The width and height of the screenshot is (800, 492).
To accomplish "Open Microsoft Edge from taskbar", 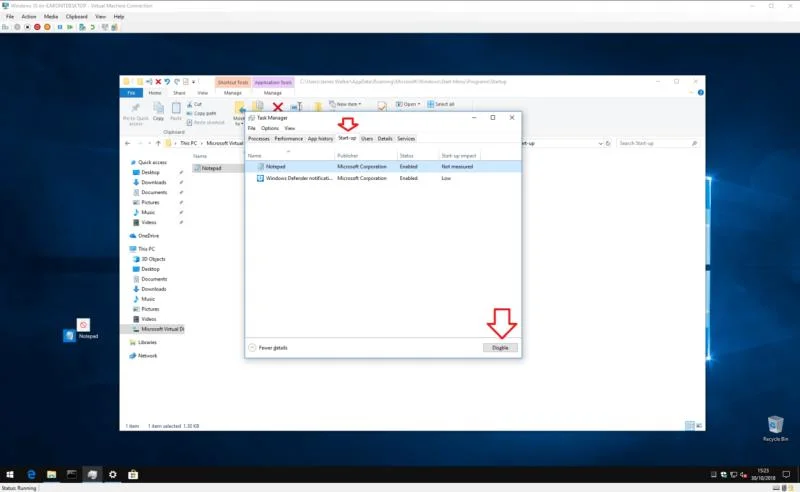I will [x=31, y=475].
